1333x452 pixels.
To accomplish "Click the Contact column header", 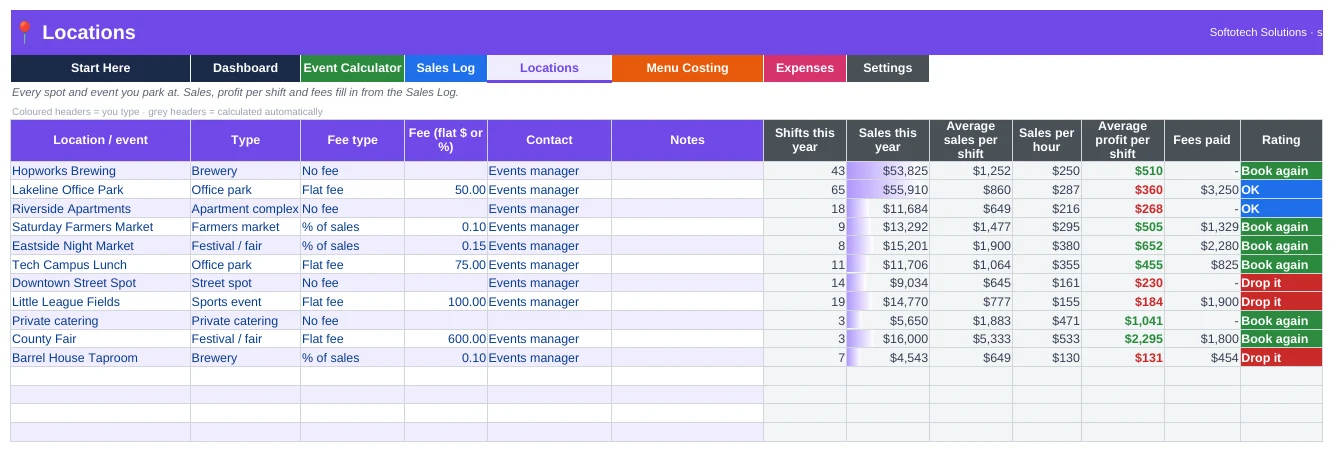I will 549,140.
